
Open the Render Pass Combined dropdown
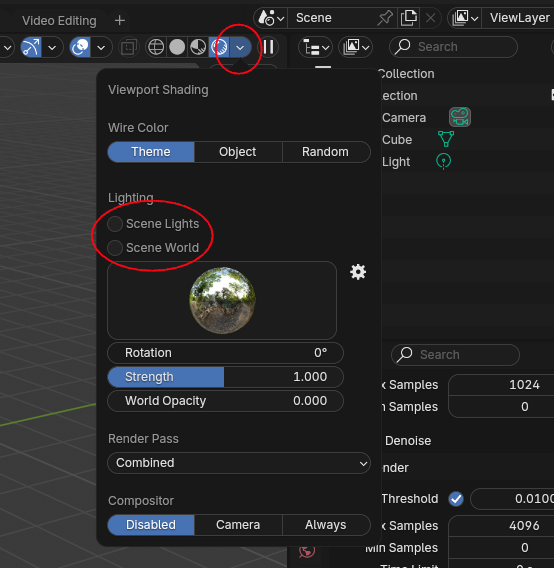[239, 463]
